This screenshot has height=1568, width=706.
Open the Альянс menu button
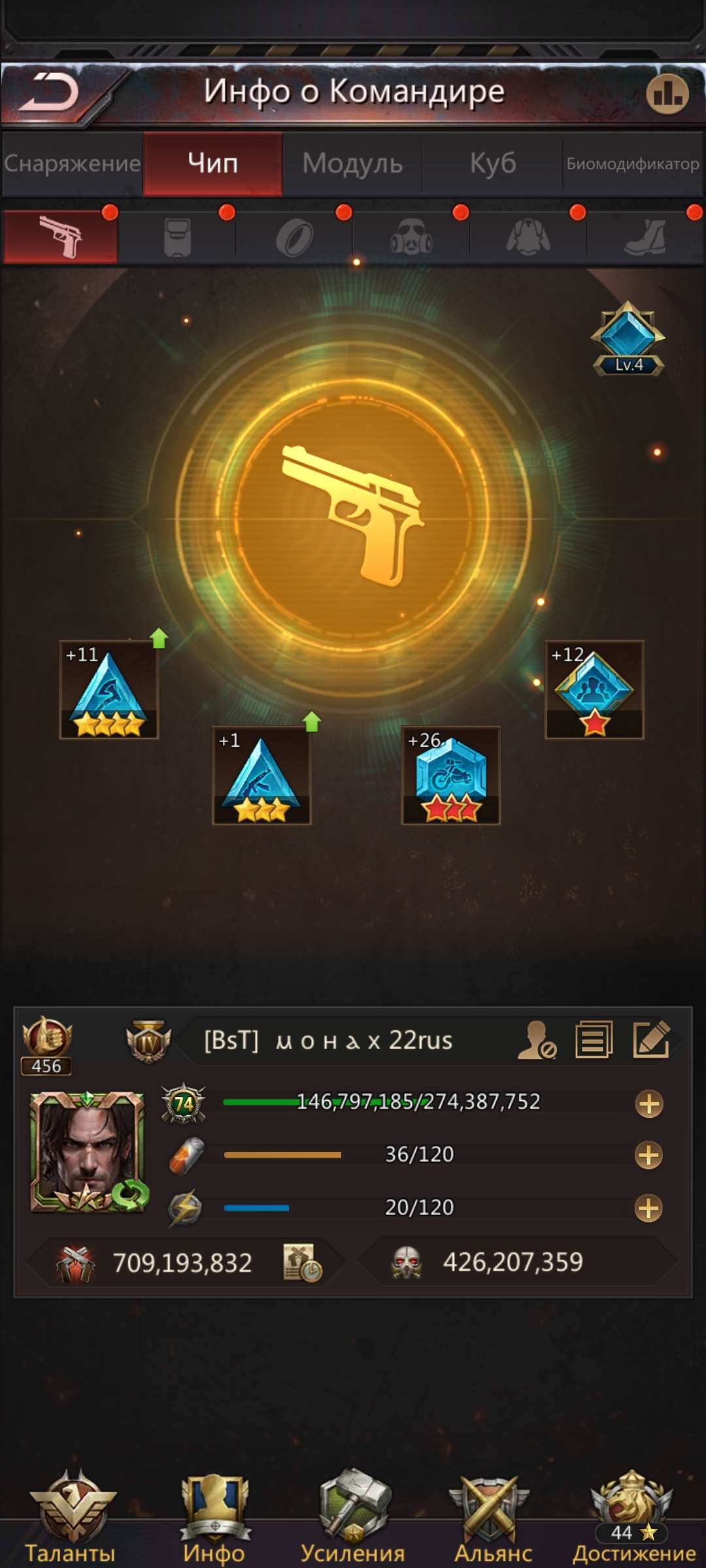click(x=493, y=1517)
